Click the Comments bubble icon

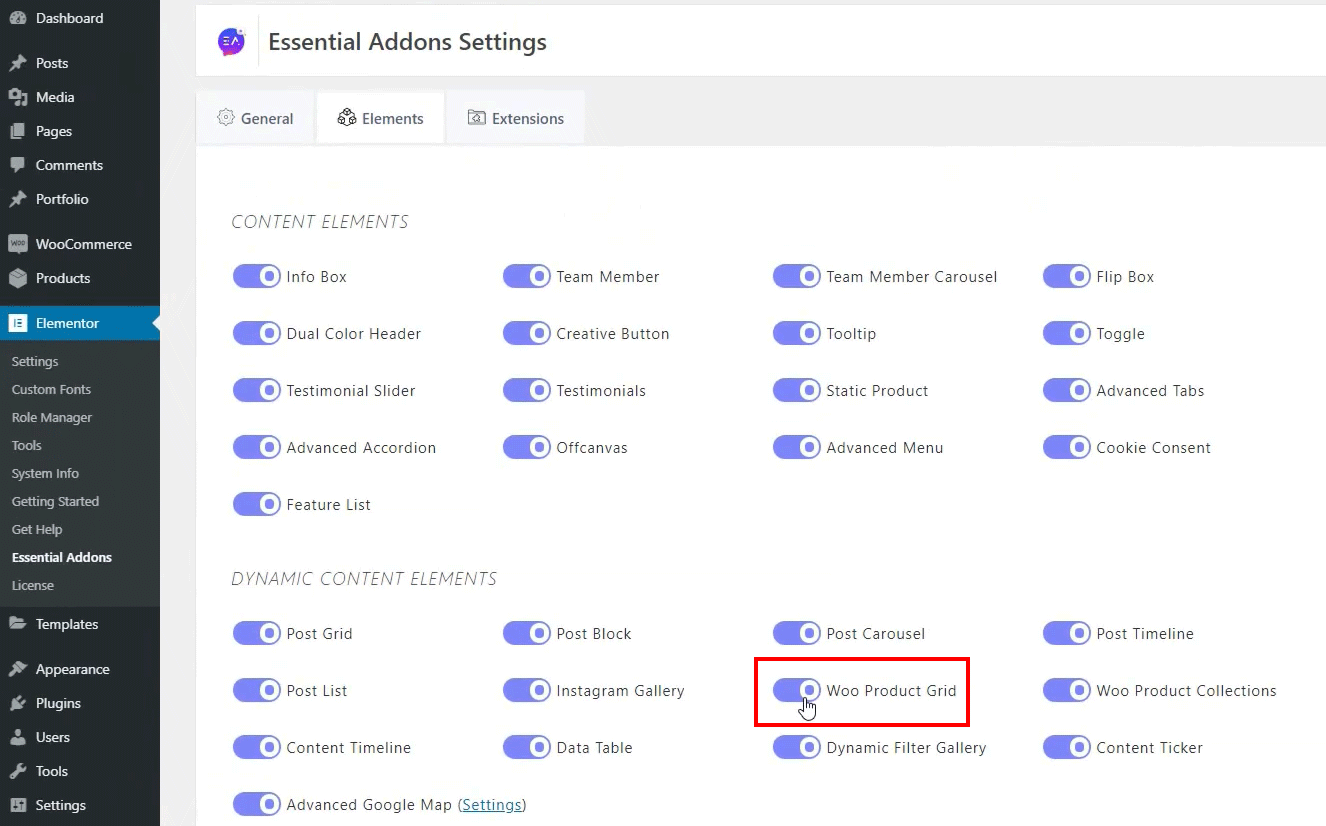pos(18,165)
